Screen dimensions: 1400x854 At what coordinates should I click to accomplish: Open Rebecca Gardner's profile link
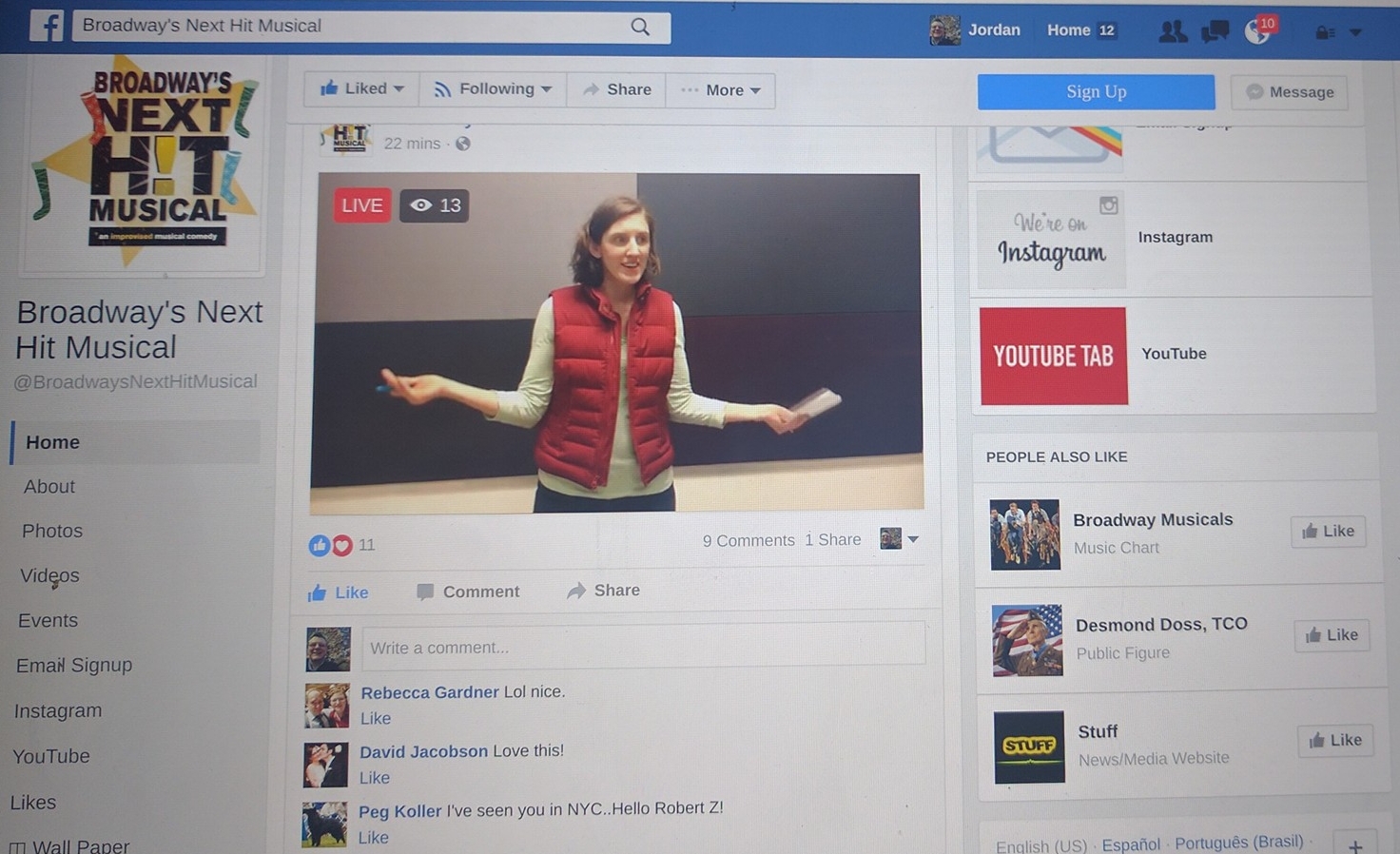click(x=429, y=692)
